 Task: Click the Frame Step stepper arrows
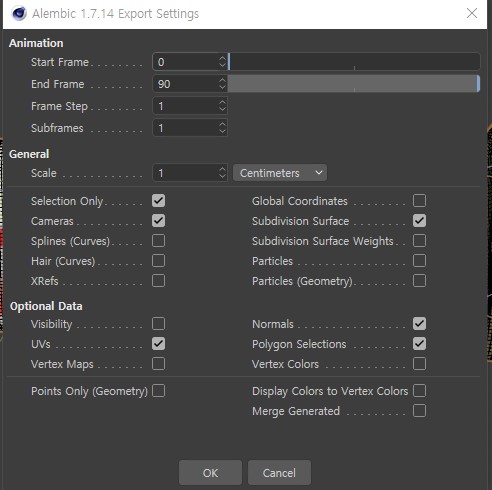click(222, 106)
